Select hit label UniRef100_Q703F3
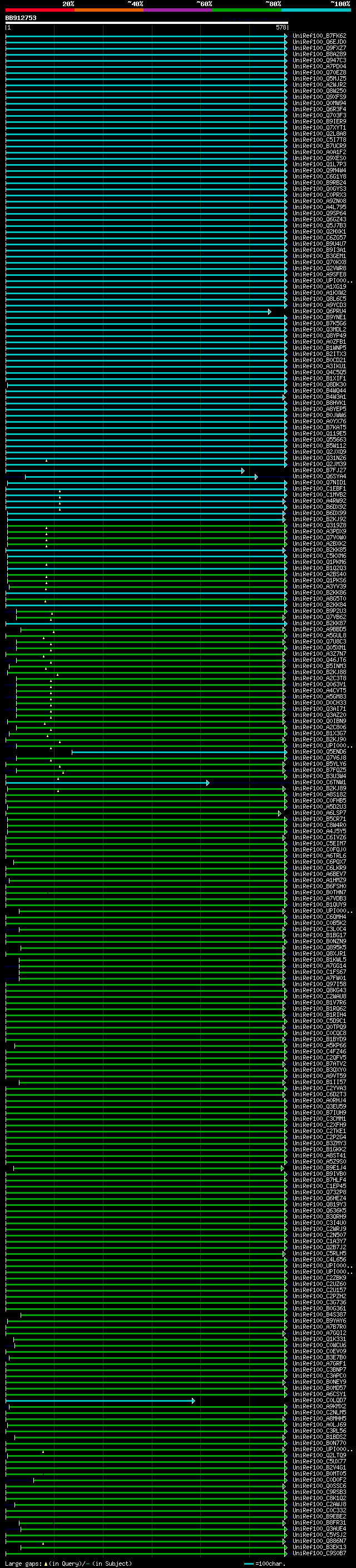 click(319, 115)
